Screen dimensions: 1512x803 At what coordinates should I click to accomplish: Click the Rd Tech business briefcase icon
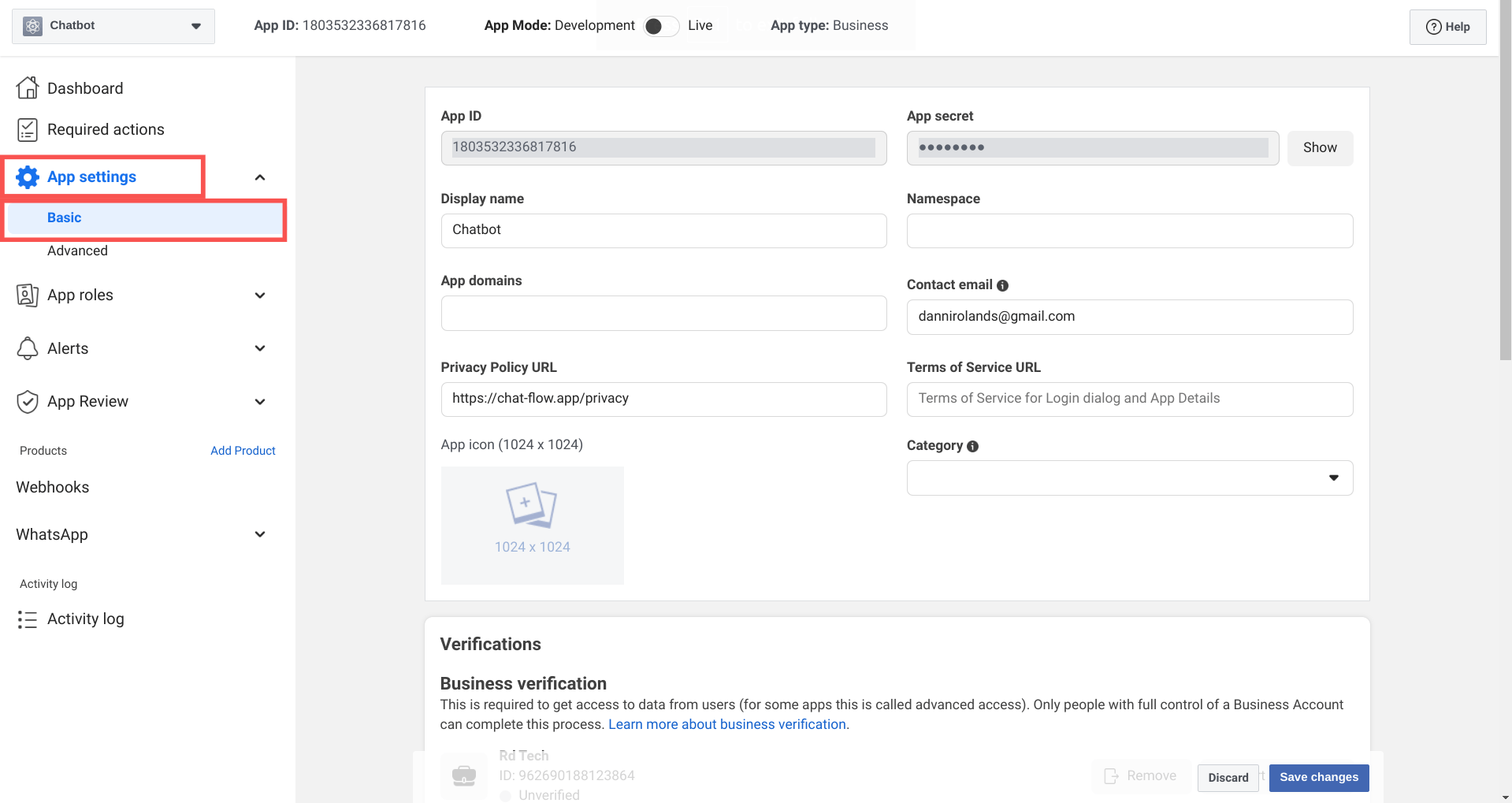tap(463, 776)
